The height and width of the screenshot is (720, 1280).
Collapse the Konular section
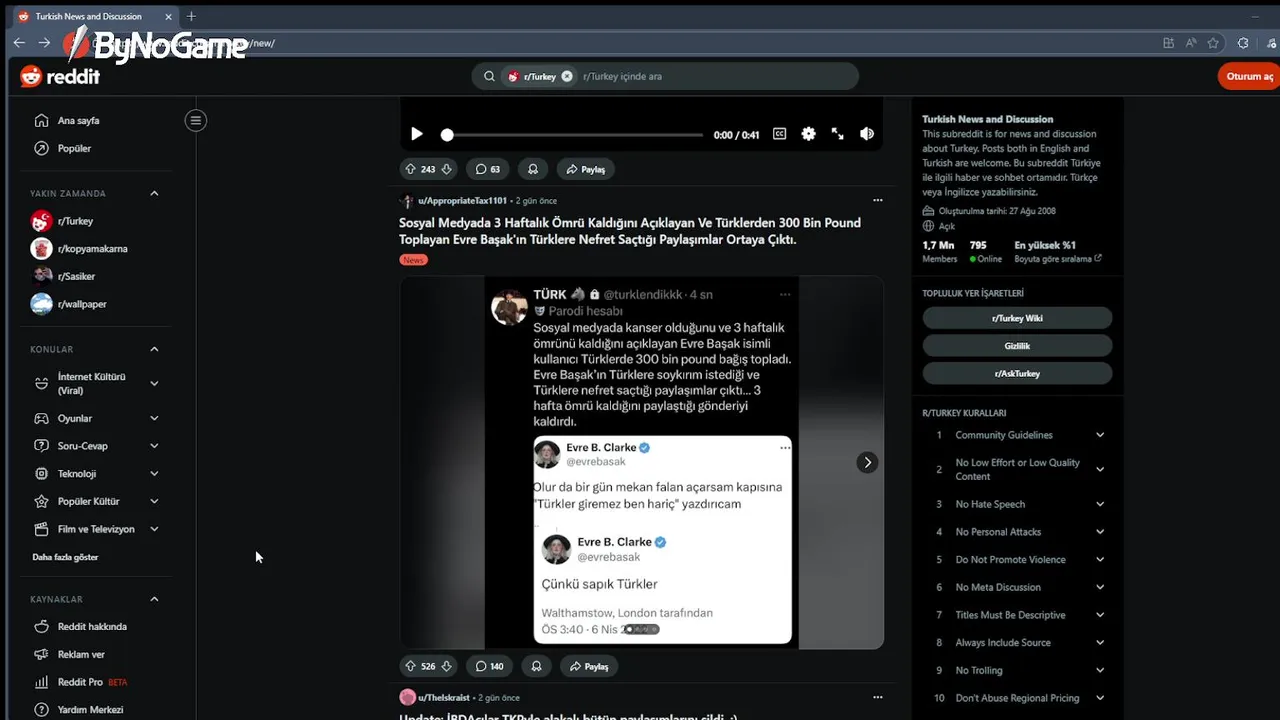point(154,349)
